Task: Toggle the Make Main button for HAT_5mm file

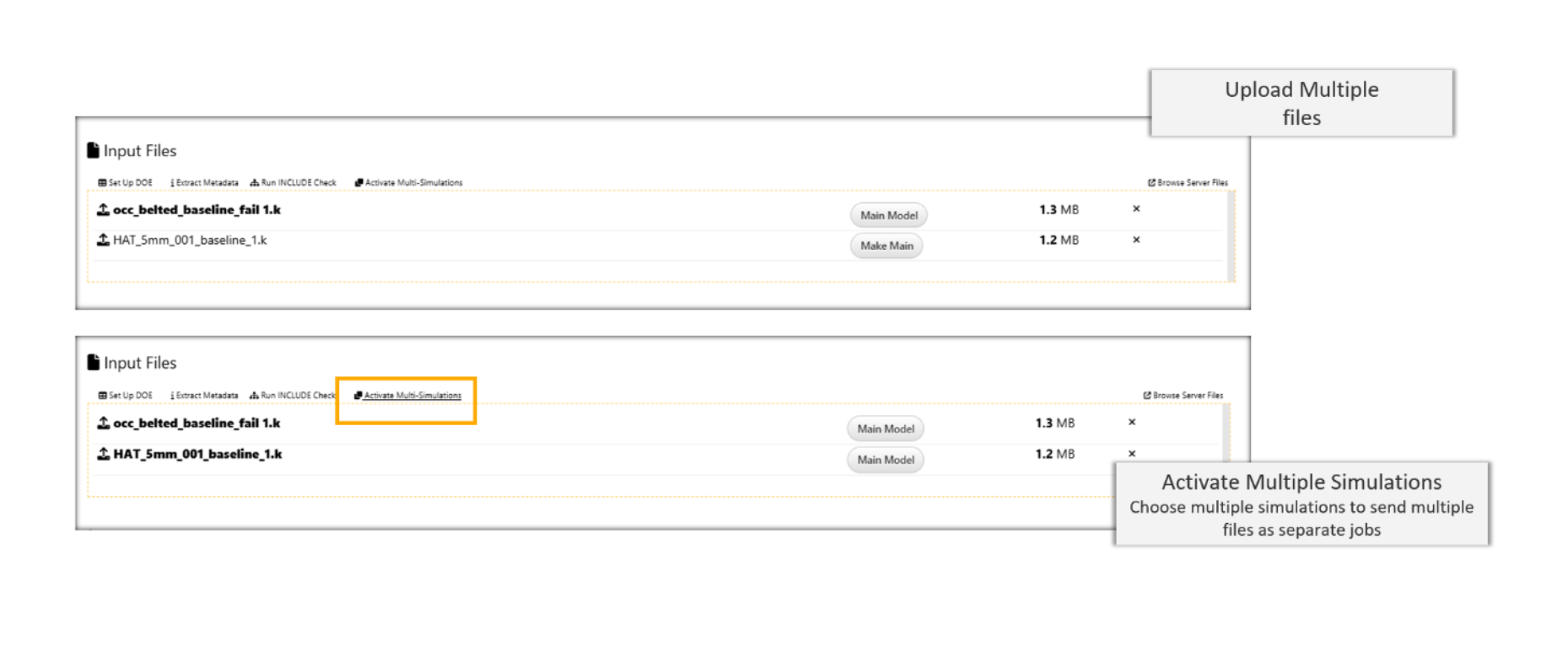Action: pos(886,246)
